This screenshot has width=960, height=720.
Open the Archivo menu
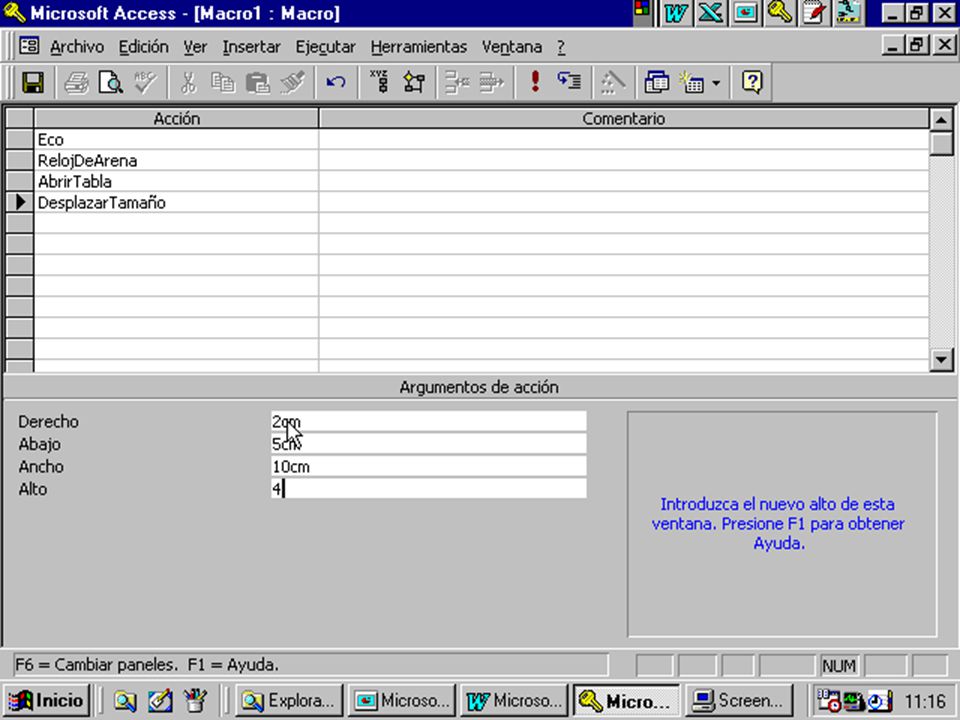(77, 47)
